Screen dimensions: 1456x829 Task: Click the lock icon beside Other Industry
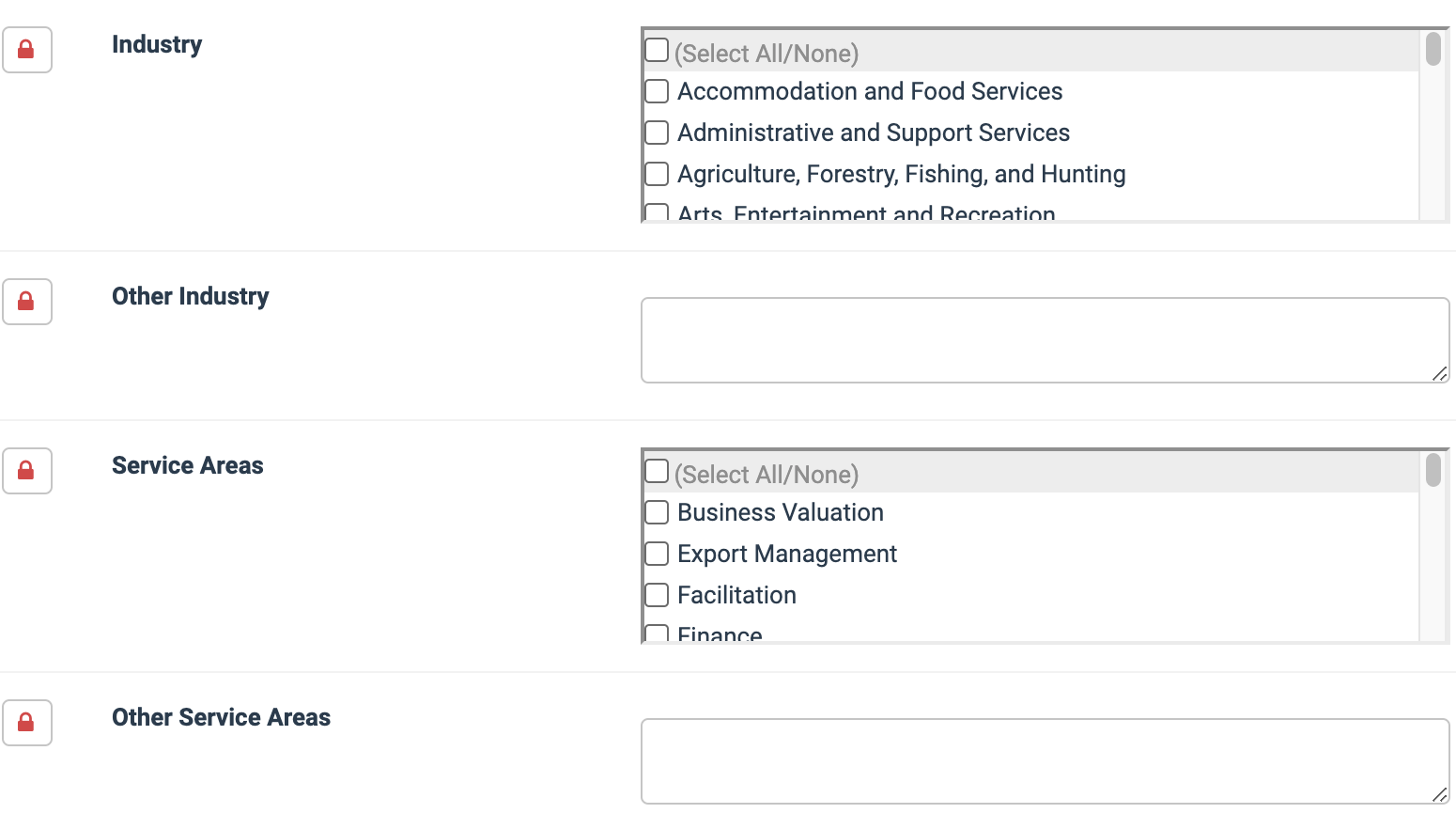26,302
